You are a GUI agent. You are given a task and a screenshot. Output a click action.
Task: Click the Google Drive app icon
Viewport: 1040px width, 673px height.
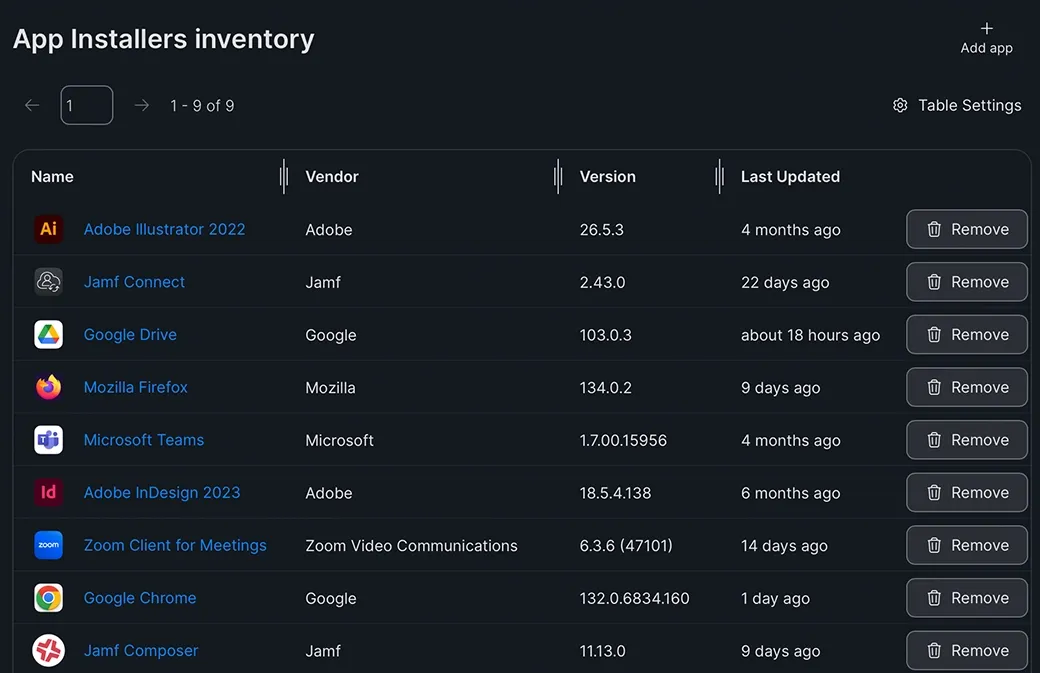(x=48, y=334)
